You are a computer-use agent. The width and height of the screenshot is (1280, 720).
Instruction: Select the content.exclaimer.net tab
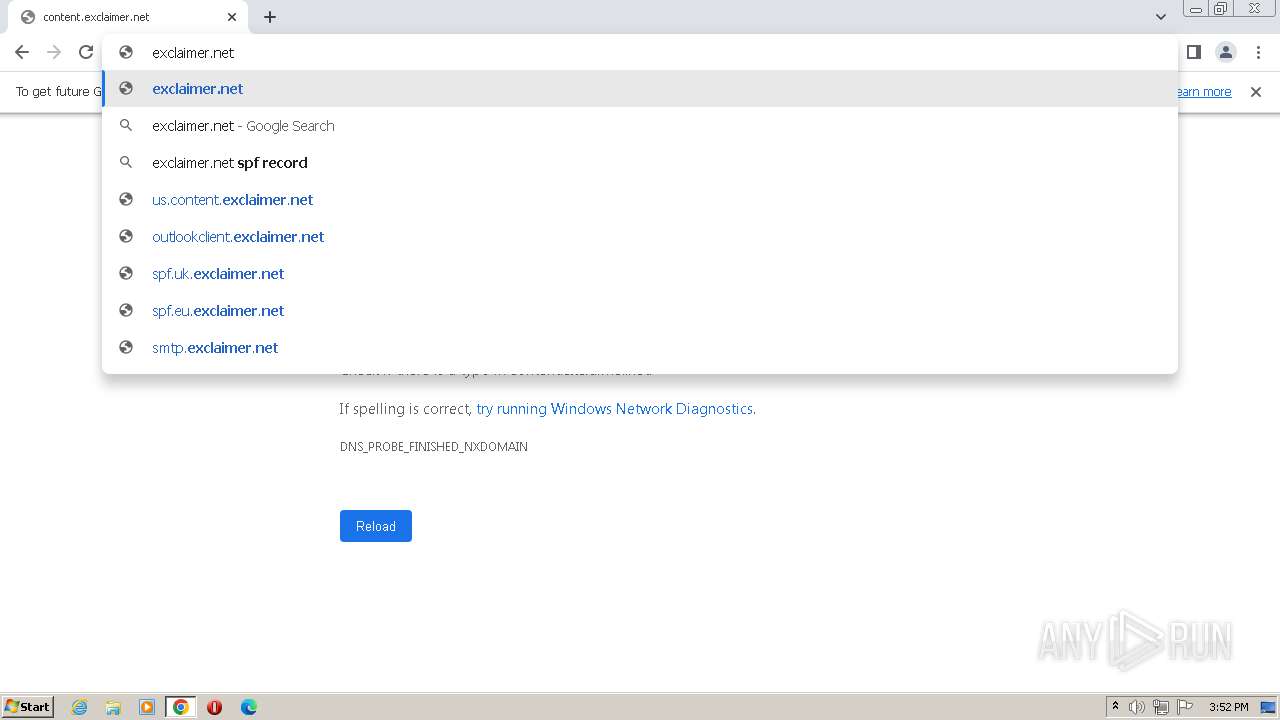pyautogui.click(x=129, y=17)
